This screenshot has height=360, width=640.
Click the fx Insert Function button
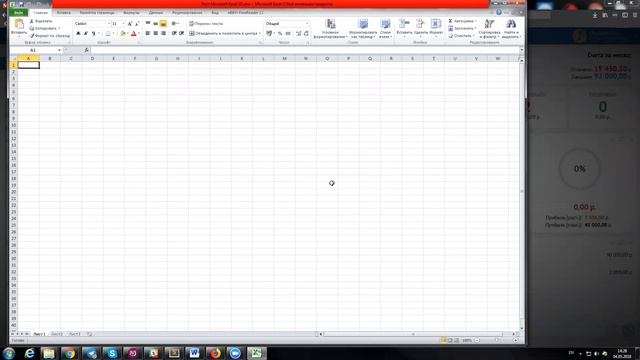[87, 50]
